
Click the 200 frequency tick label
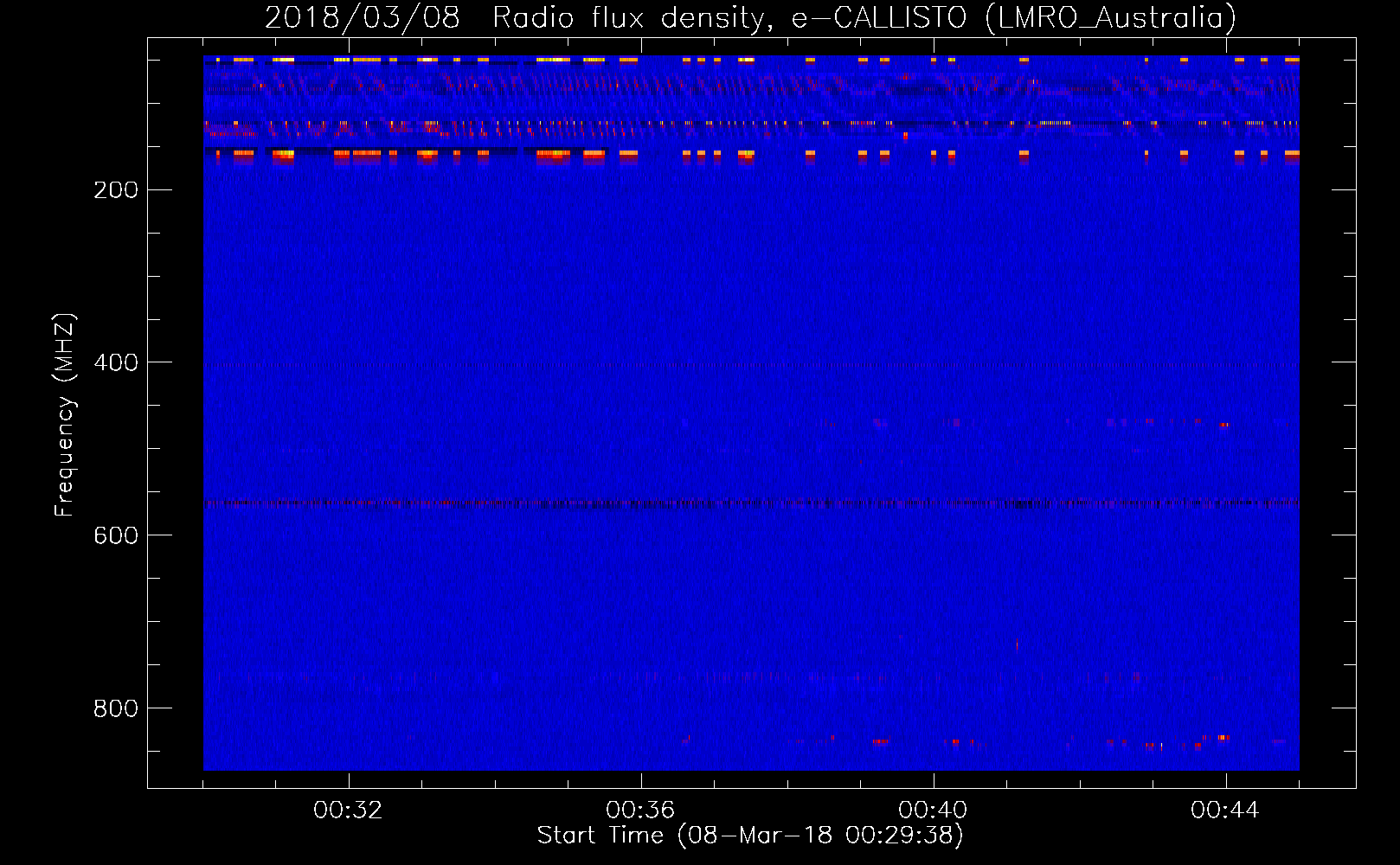115,190
